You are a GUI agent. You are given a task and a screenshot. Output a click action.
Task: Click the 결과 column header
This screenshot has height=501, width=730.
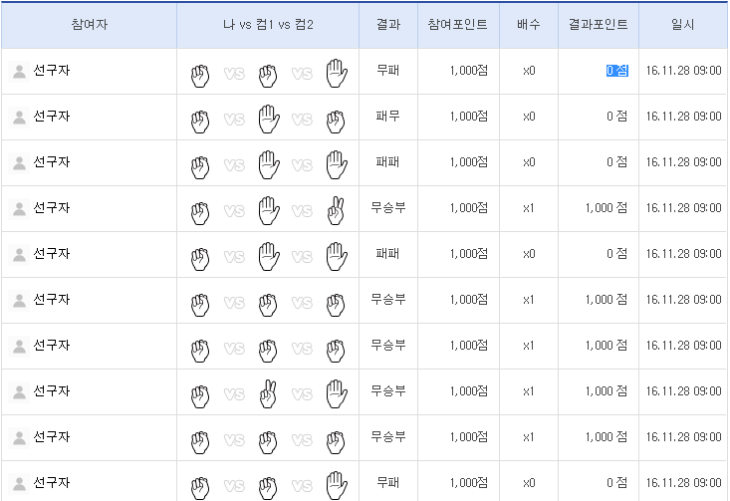click(x=388, y=25)
